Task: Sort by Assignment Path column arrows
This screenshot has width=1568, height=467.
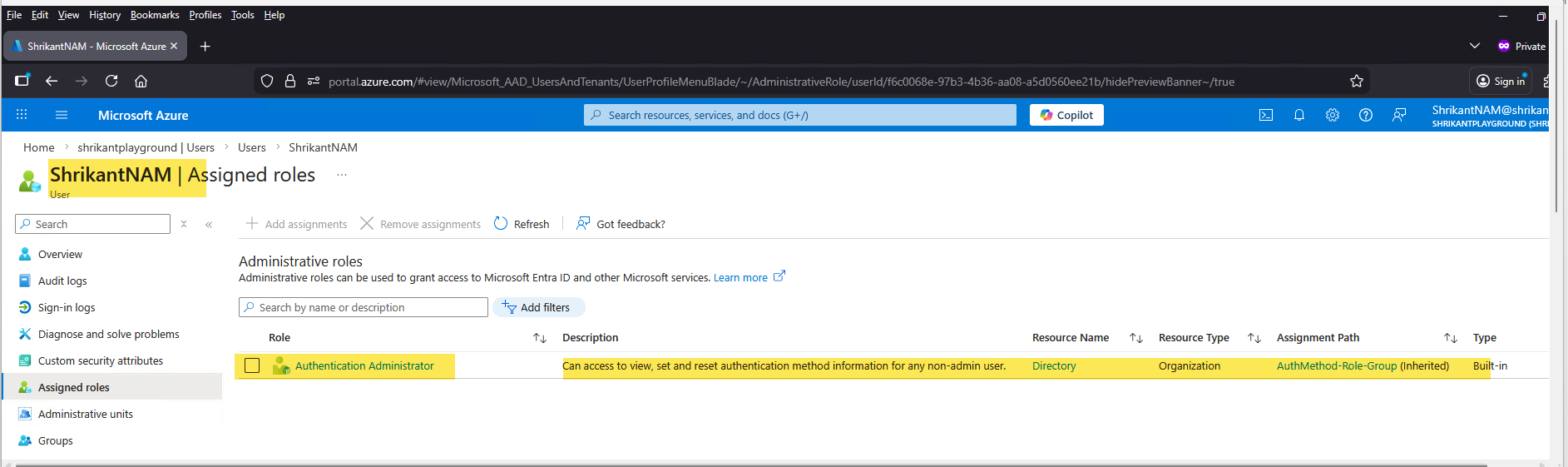Action: 1450,337
